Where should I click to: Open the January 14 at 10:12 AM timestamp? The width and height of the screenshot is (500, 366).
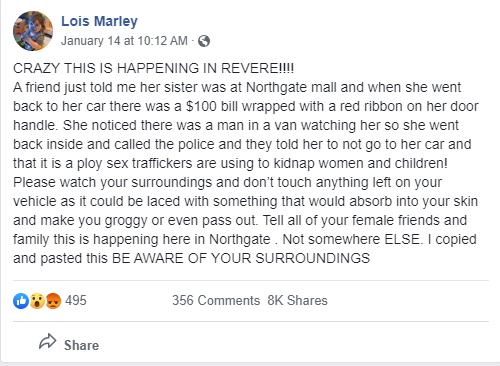pyautogui.click(x=124, y=41)
